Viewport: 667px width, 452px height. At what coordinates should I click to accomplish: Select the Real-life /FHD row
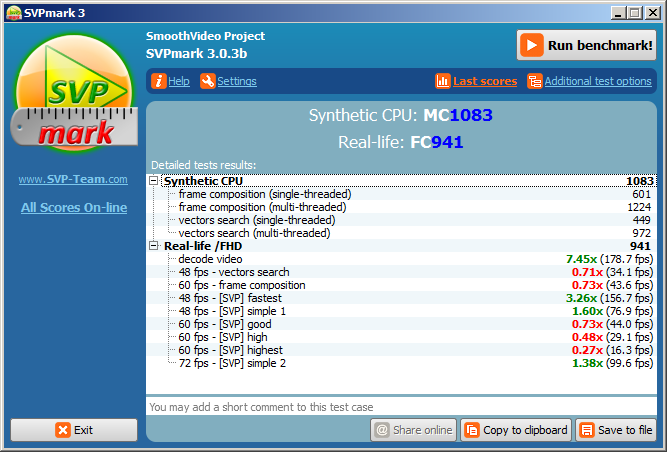[x=401, y=246]
